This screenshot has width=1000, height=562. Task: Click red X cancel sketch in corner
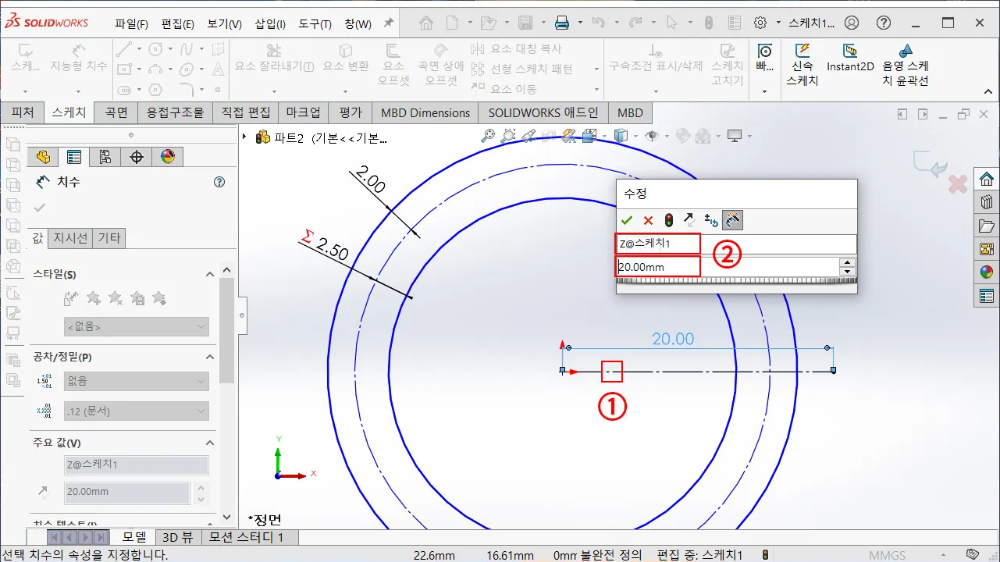click(x=957, y=184)
